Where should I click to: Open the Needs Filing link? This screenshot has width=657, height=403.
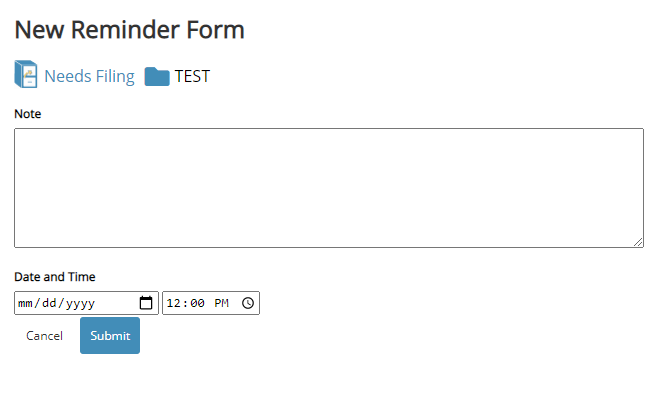coord(89,77)
